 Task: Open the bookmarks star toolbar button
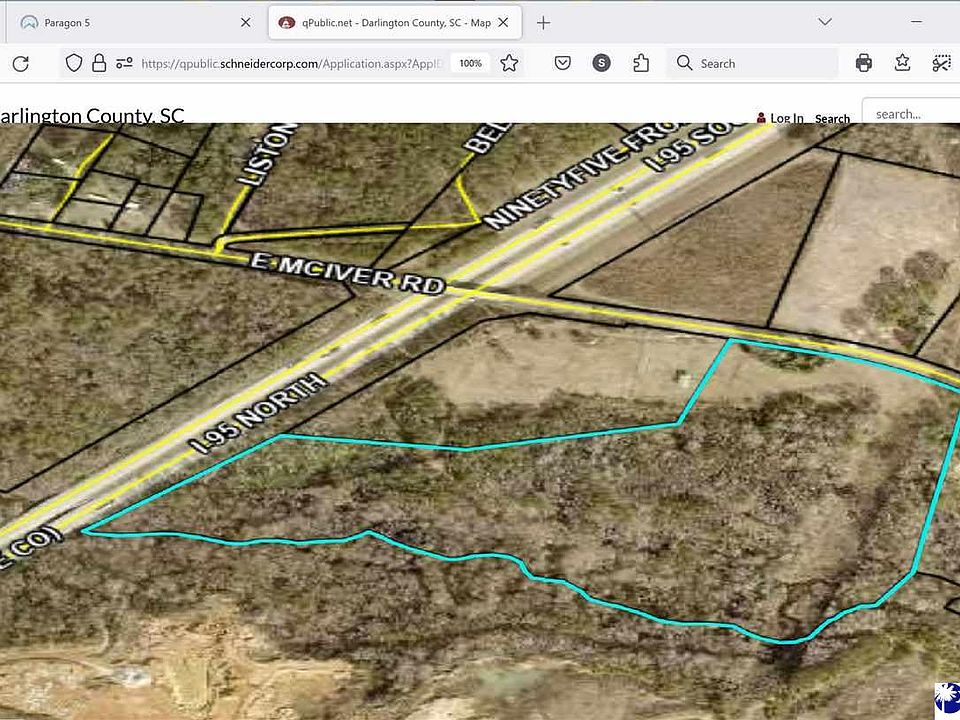pos(903,63)
